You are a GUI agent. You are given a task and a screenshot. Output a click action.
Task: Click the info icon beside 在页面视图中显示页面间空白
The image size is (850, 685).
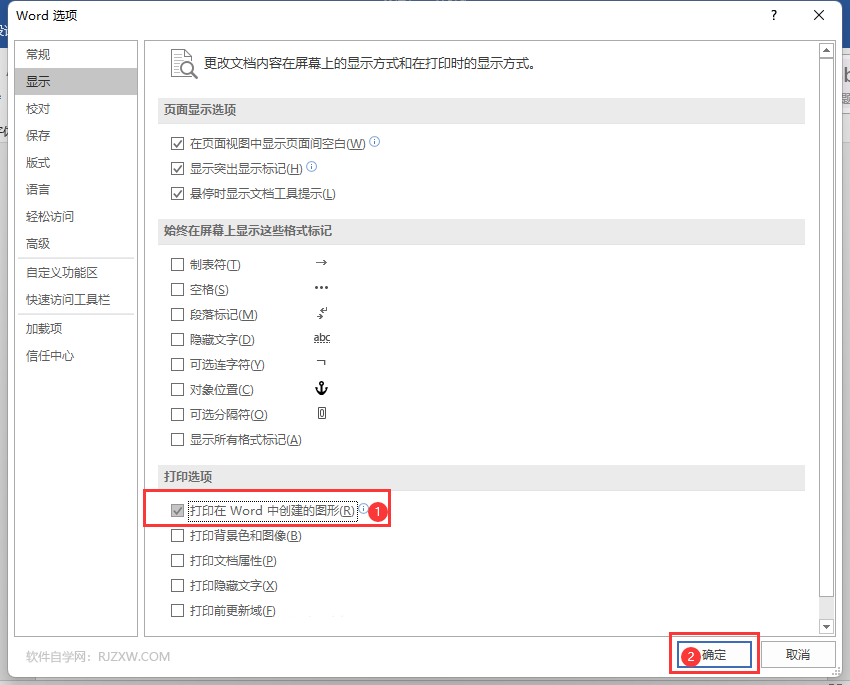(374, 141)
